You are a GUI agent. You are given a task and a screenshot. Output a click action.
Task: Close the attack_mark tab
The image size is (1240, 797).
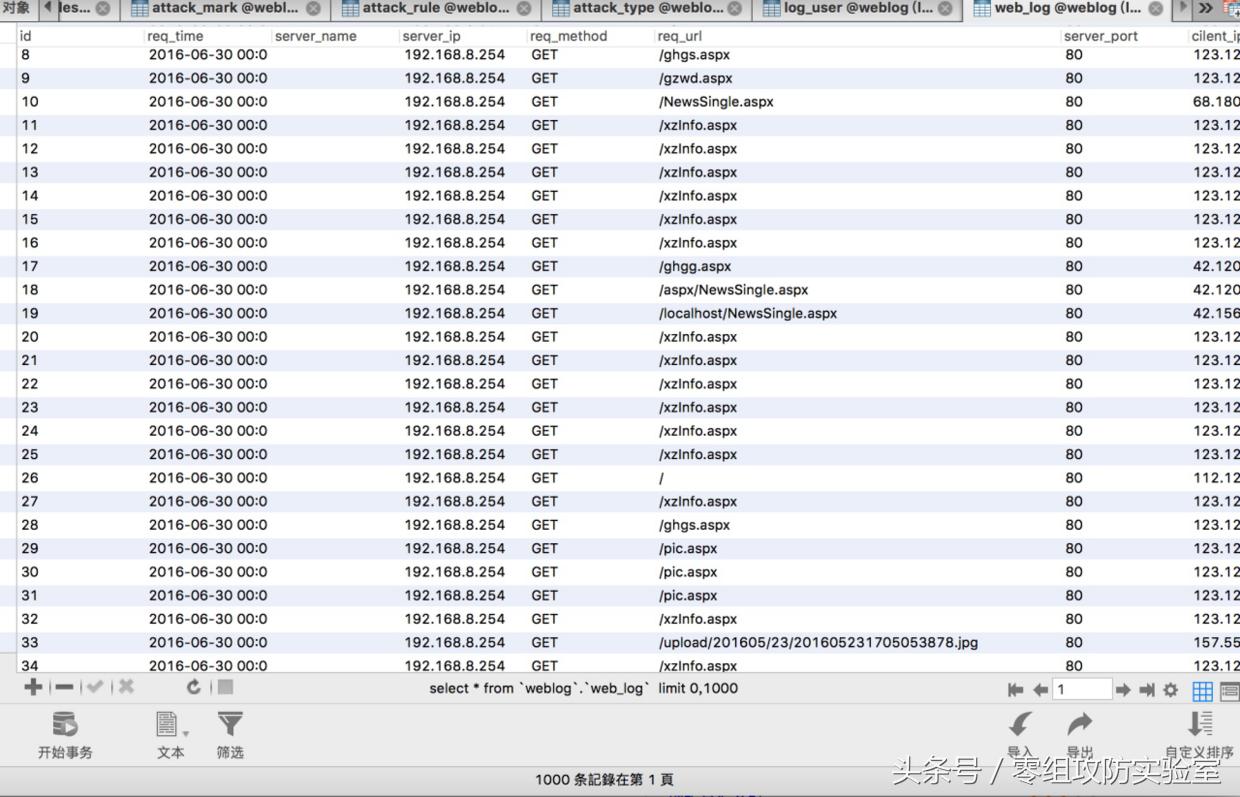point(314,9)
